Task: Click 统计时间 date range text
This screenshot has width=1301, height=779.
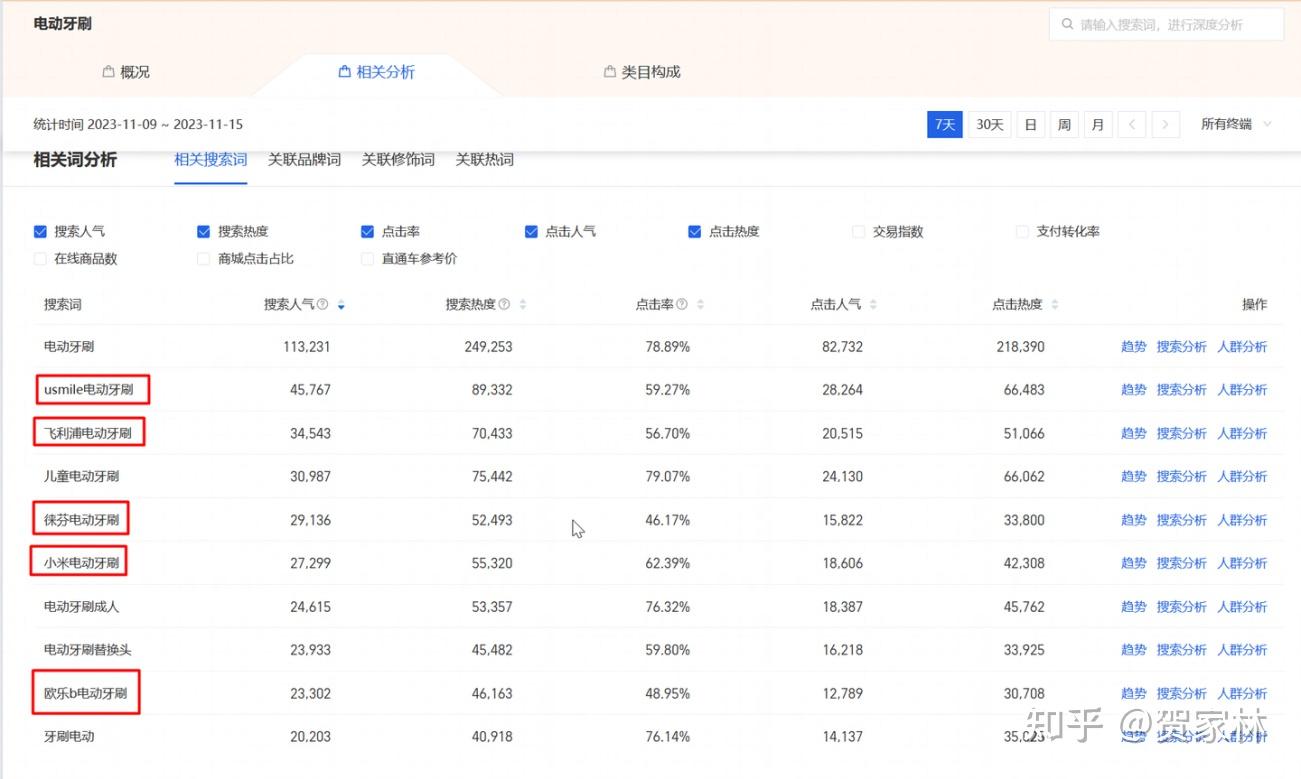Action: click(x=138, y=125)
